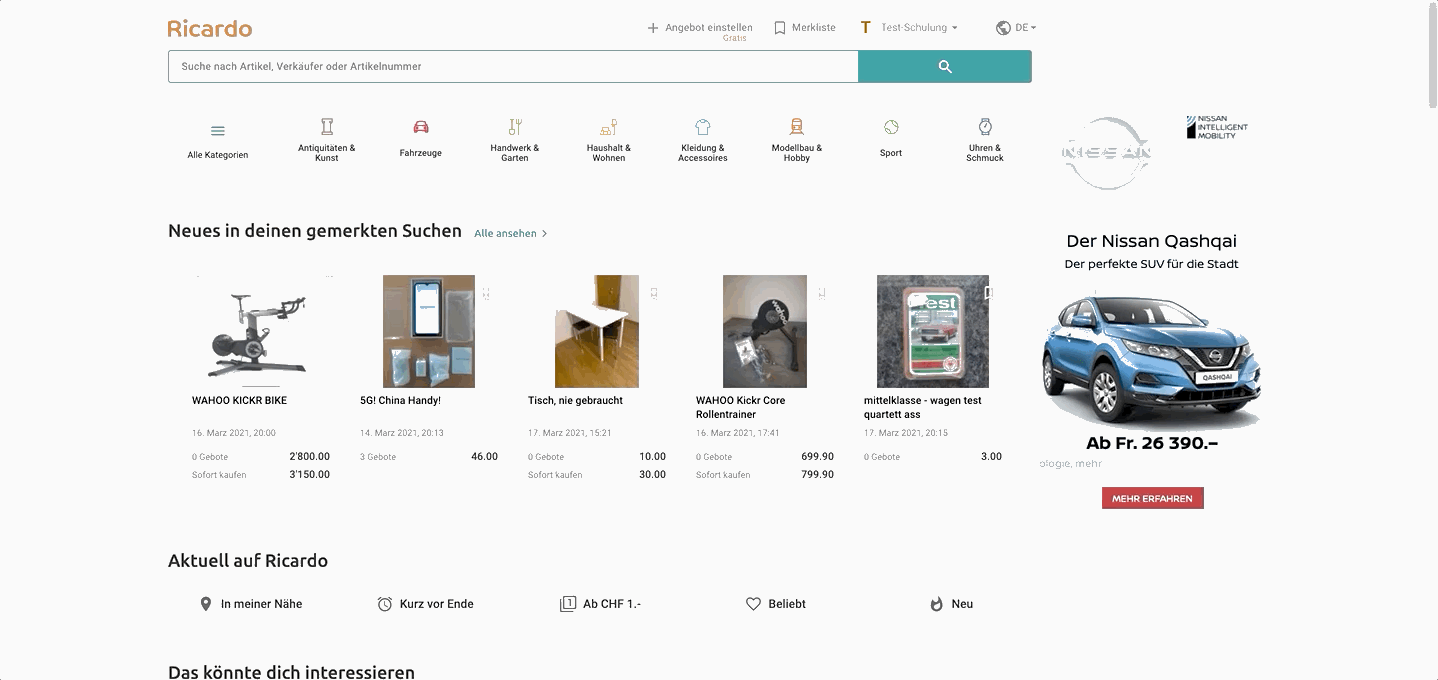Select the red Fahrzeuge car icon
The height and width of the screenshot is (680, 1438).
(x=421, y=127)
